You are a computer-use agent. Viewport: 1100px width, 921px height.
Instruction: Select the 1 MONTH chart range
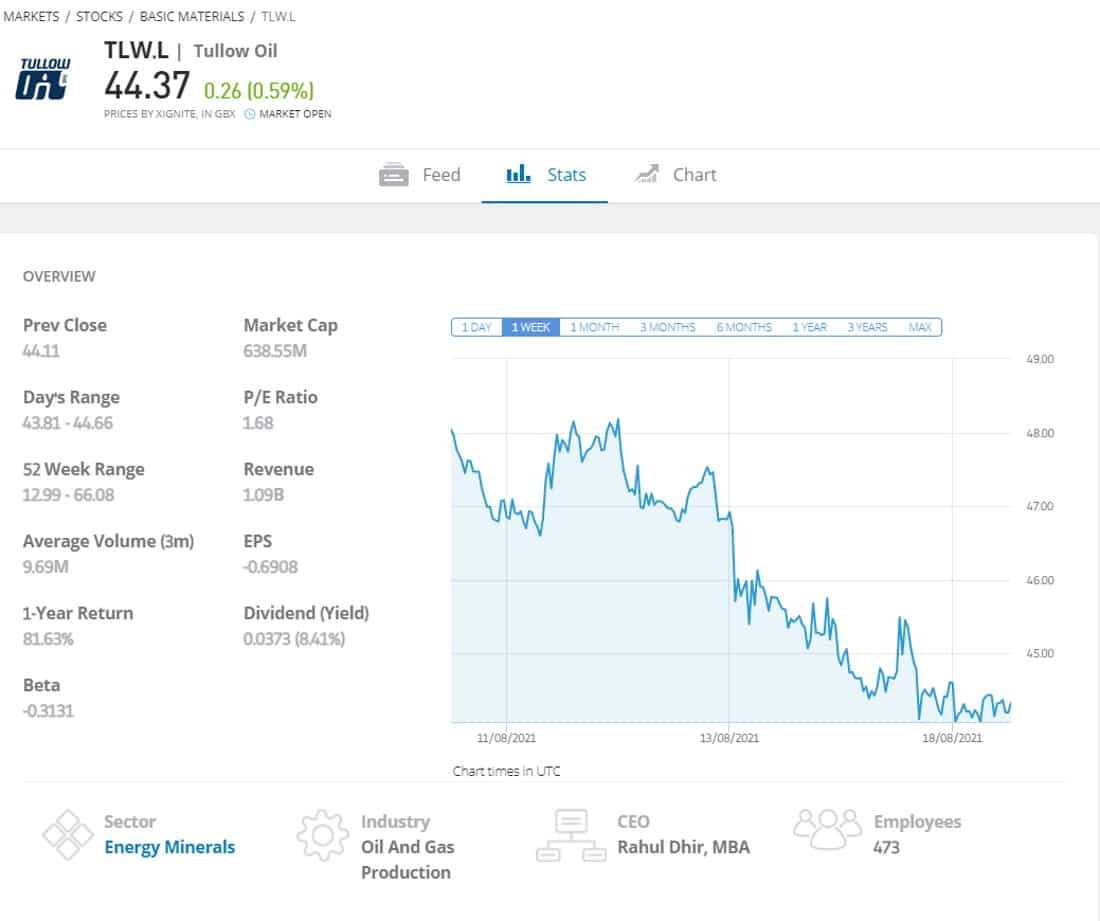[x=594, y=328]
